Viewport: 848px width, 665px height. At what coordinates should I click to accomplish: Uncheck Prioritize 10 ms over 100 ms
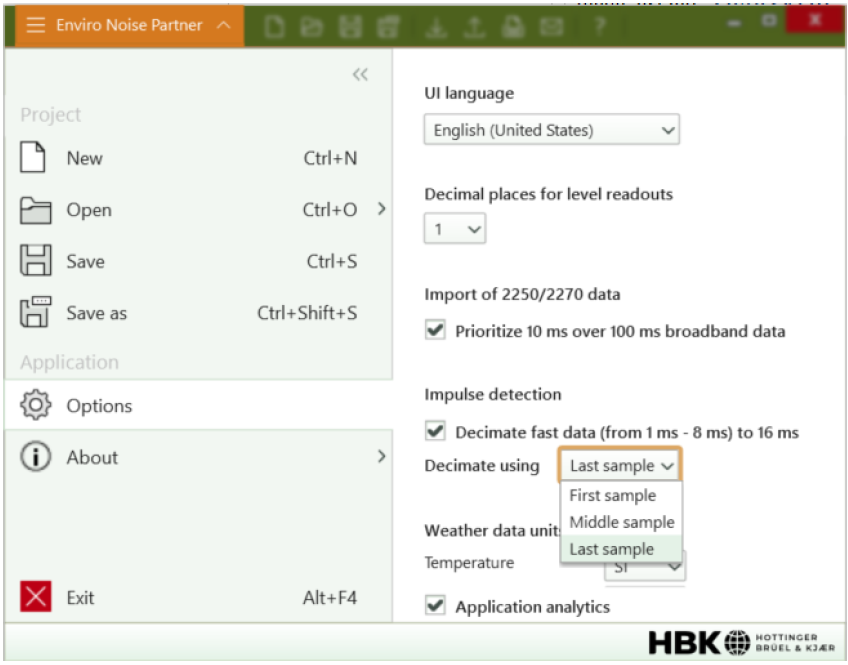pos(435,331)
